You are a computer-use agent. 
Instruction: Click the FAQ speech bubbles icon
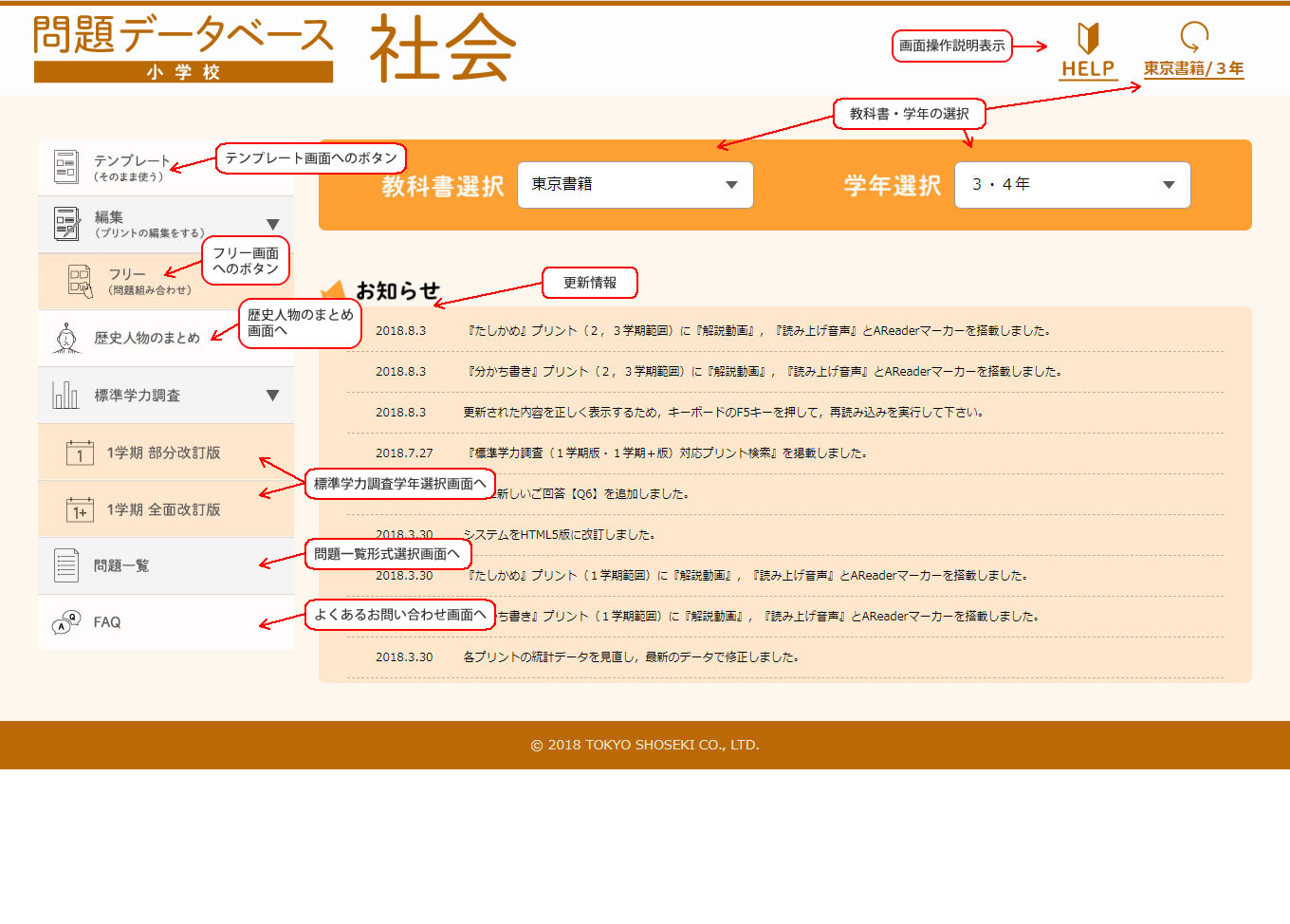point(65,622)
